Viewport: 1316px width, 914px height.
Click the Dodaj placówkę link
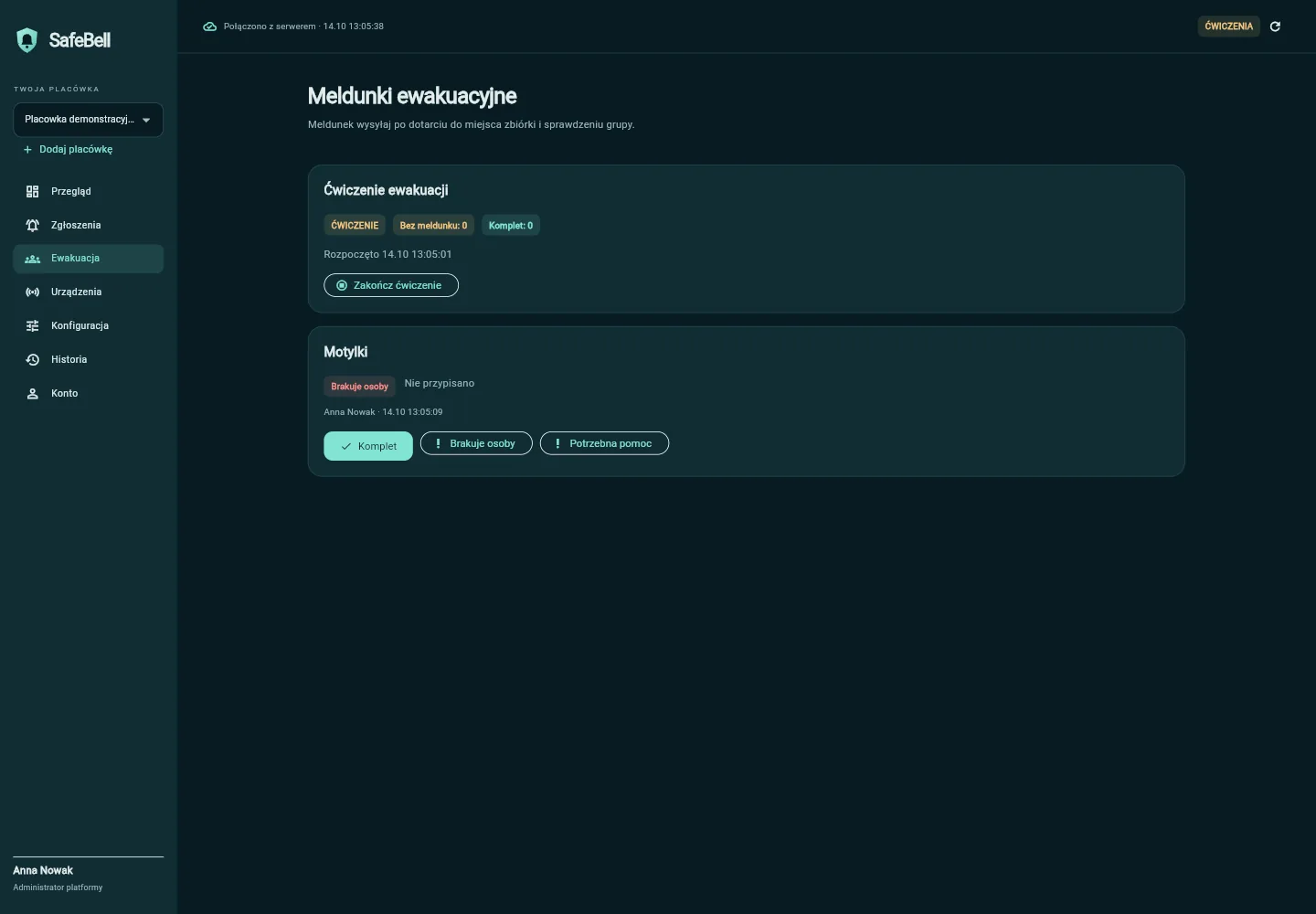pyautogui.click(x=68, y=149)
